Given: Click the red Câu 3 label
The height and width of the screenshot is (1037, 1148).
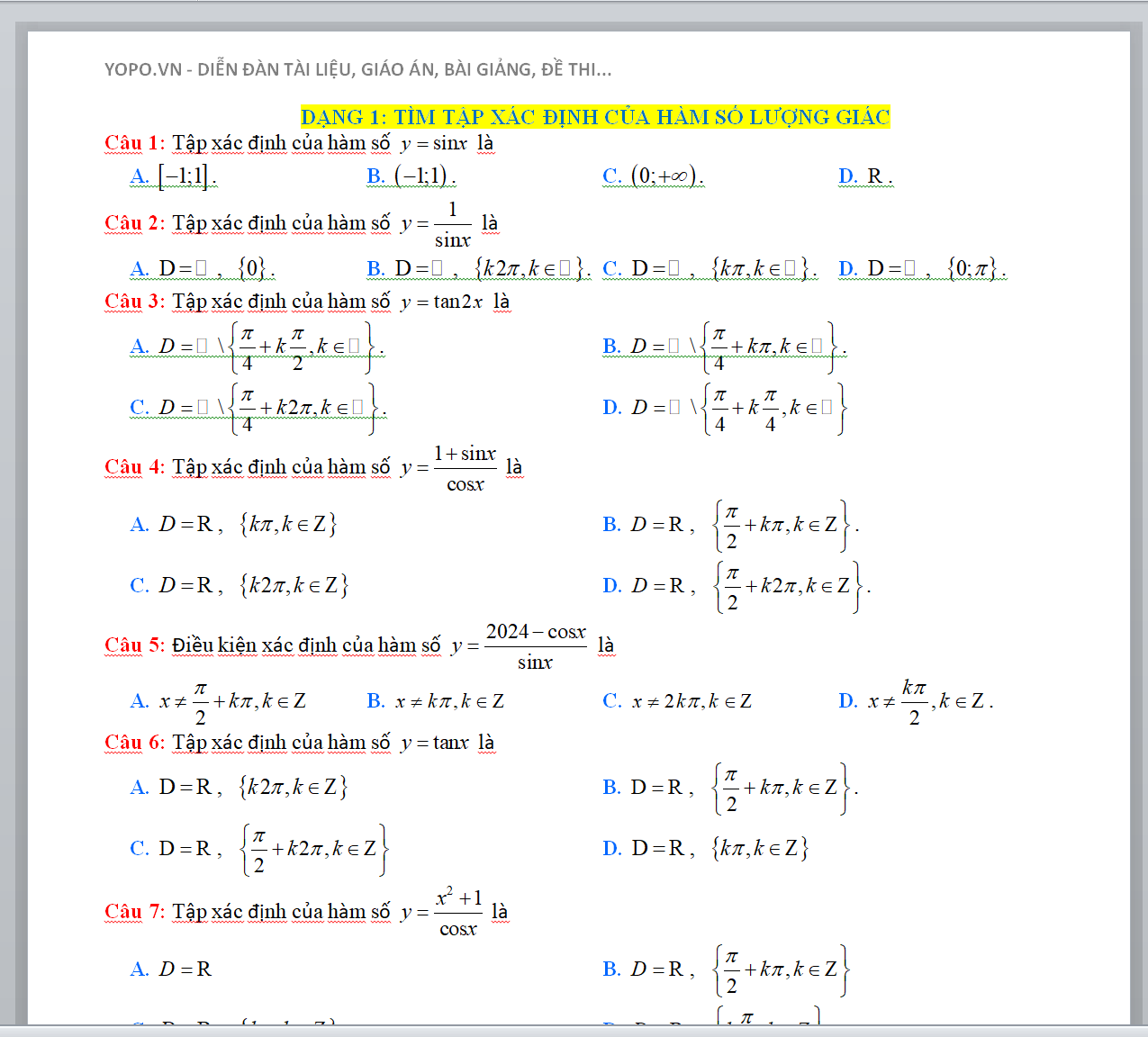Looking at the screenshot, I should click(x=134, y=302).
